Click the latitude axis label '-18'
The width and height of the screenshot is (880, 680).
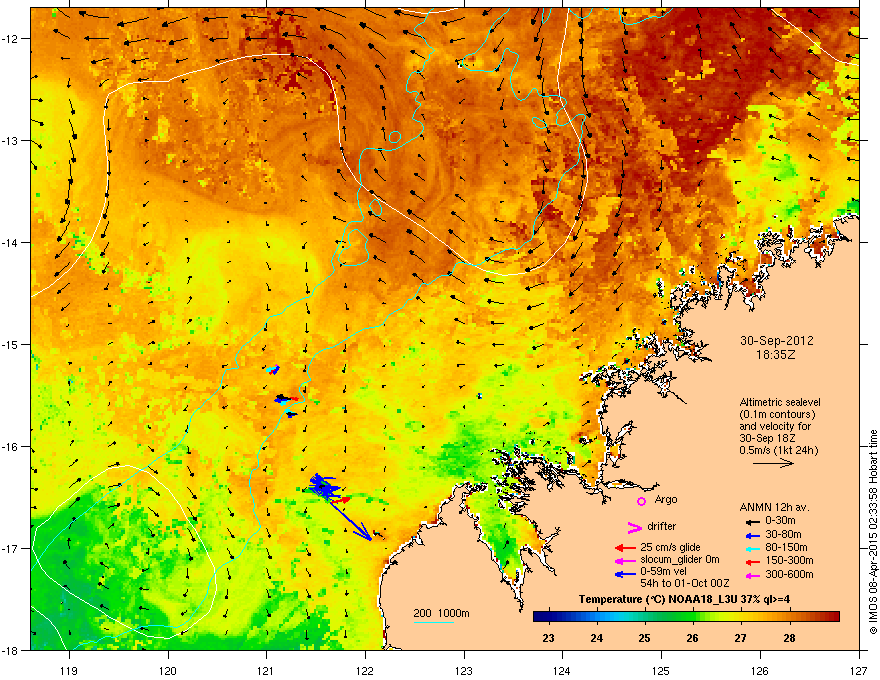[10, 650]
